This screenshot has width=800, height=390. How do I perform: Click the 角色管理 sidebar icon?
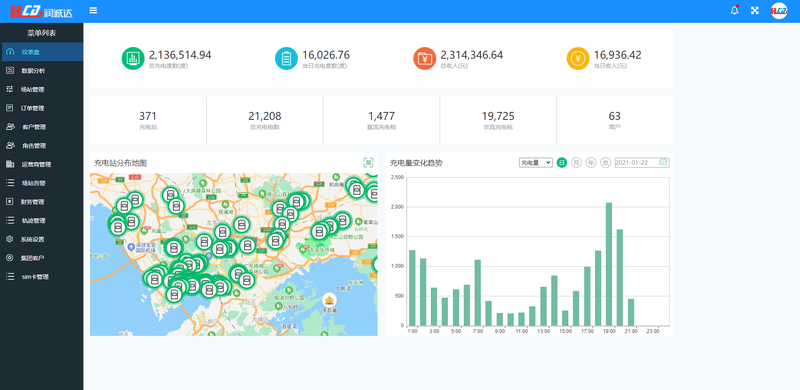[10, 145]
